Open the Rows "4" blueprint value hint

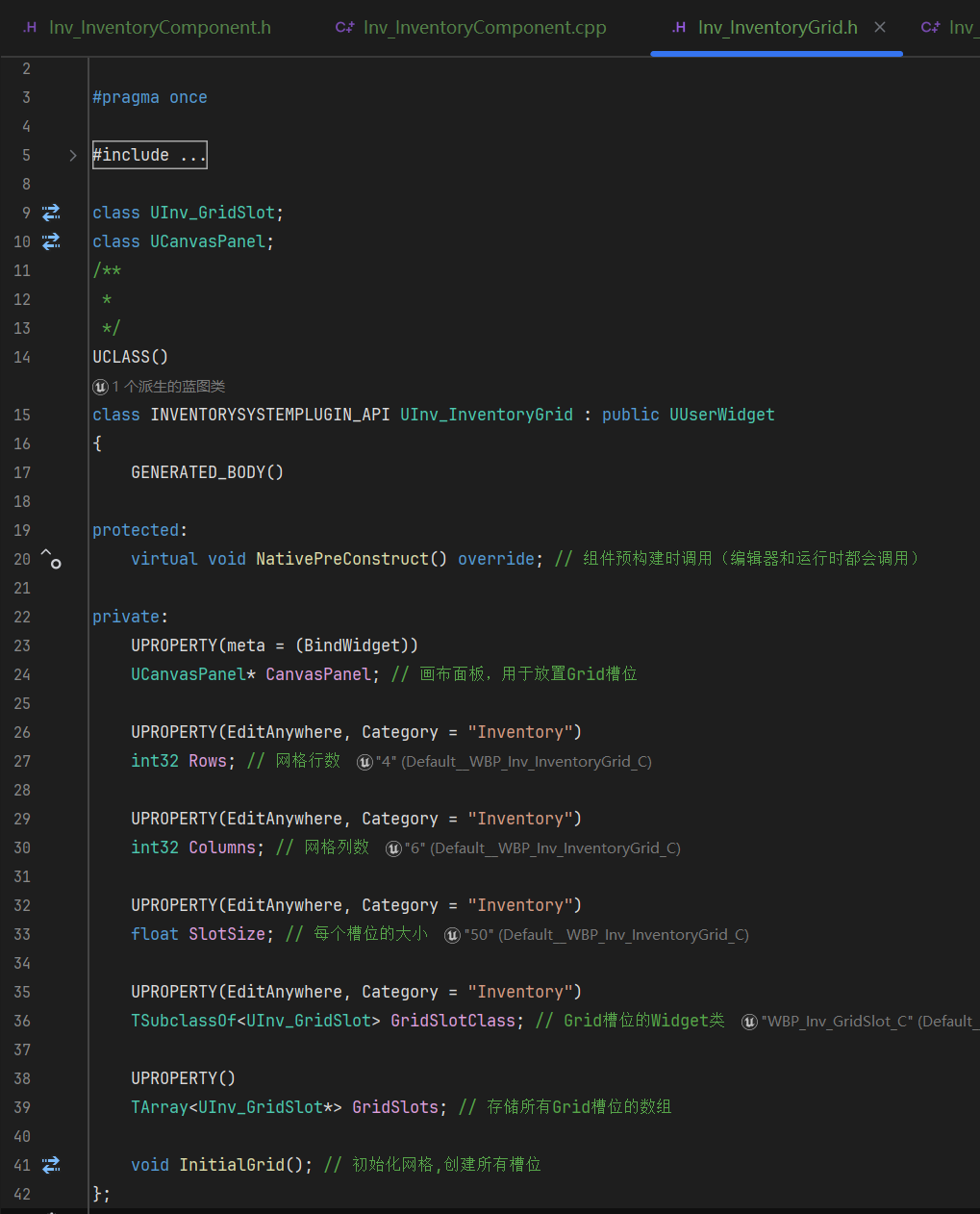pos(514,762)
